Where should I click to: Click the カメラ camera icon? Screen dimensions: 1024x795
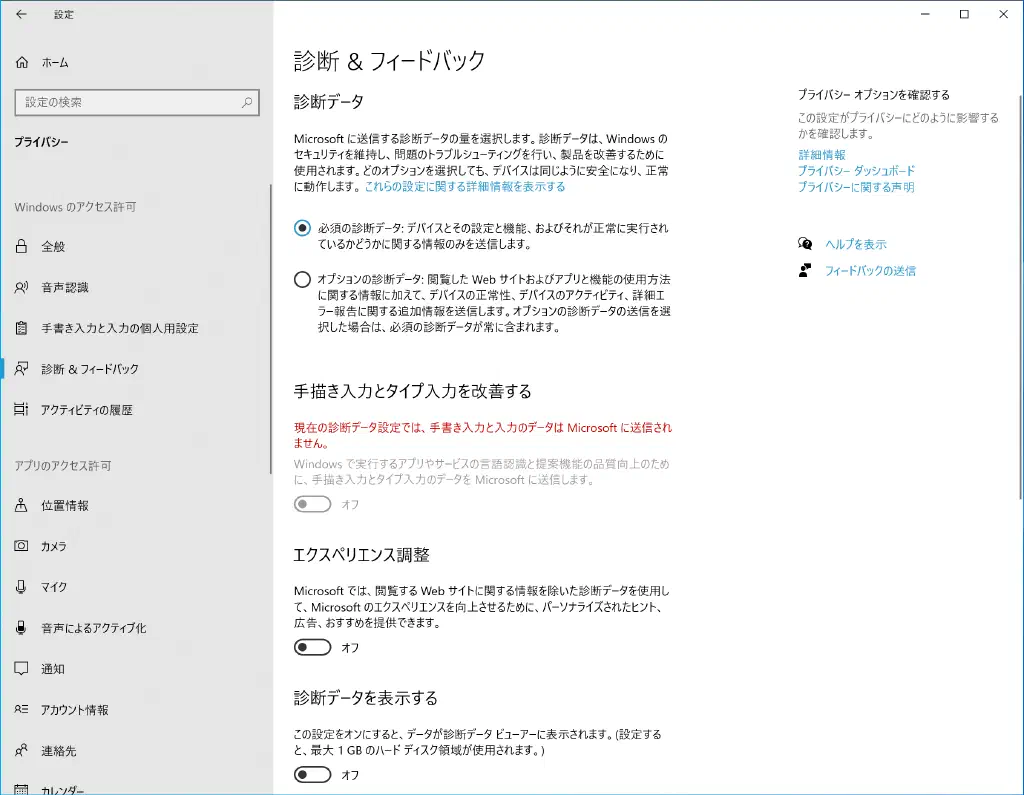click(22, 547)
